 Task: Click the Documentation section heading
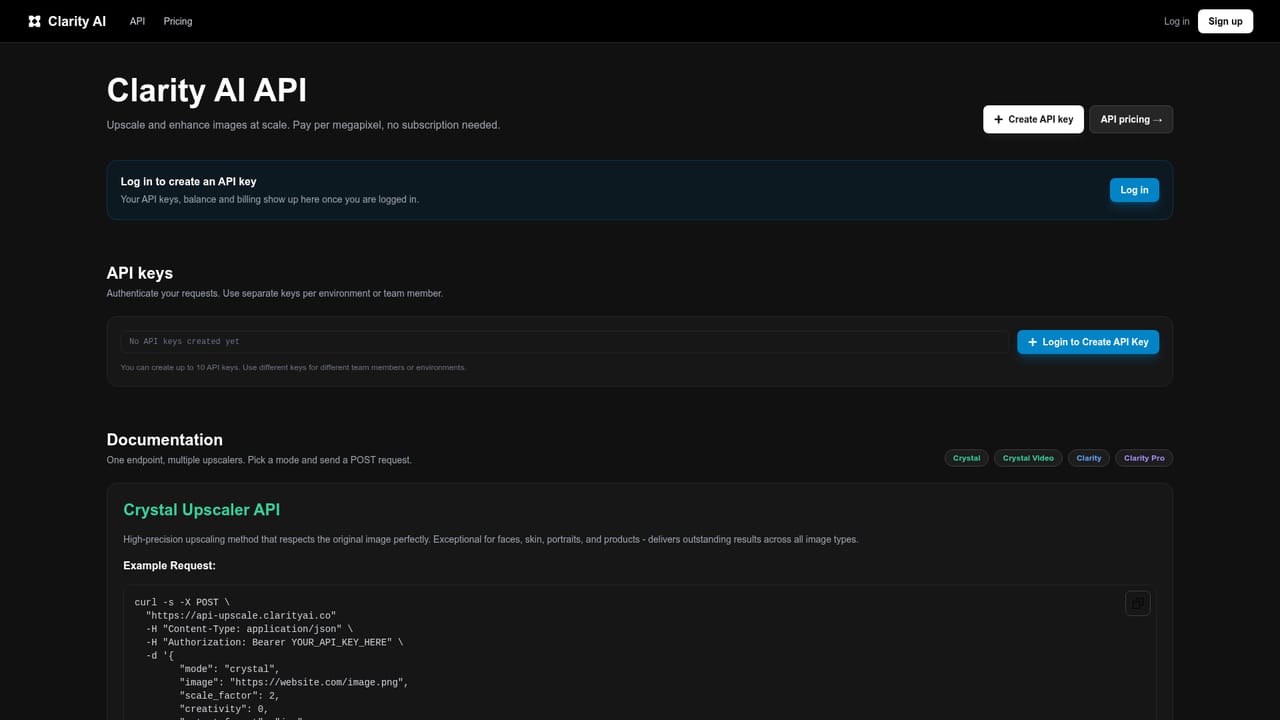pos(165,440)
